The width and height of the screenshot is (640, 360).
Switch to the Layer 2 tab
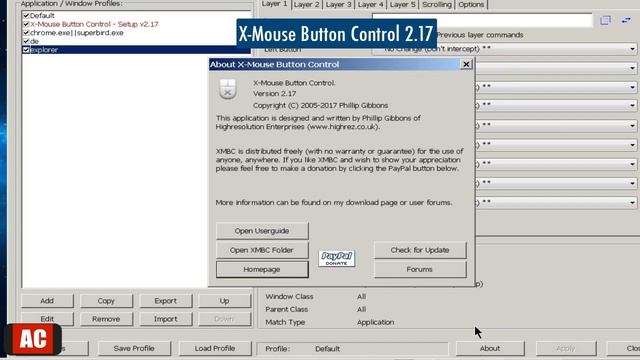307,4
